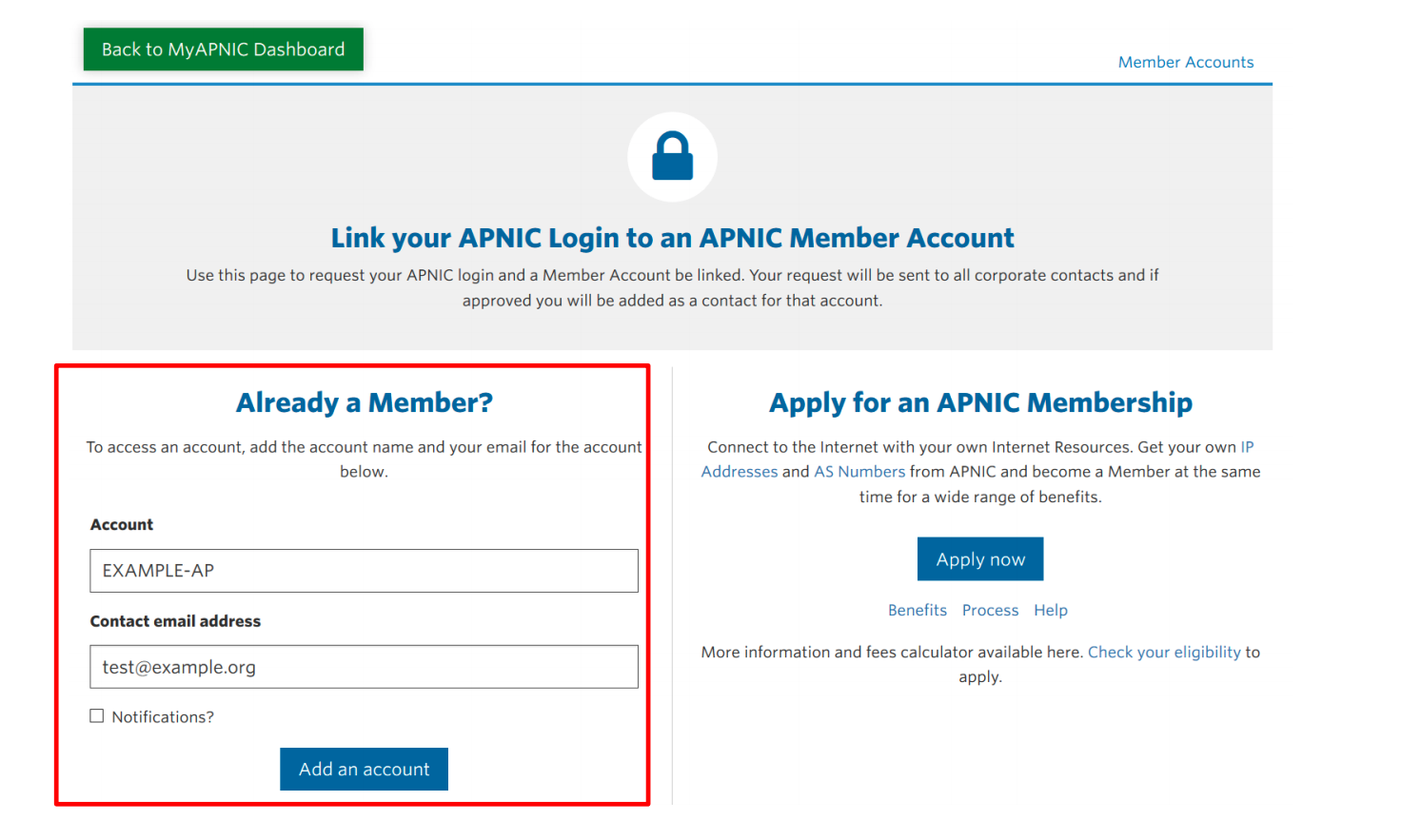This screenshot has width=1421, height=840.
Task: Click the Apply now button
Action: point(980,558)
